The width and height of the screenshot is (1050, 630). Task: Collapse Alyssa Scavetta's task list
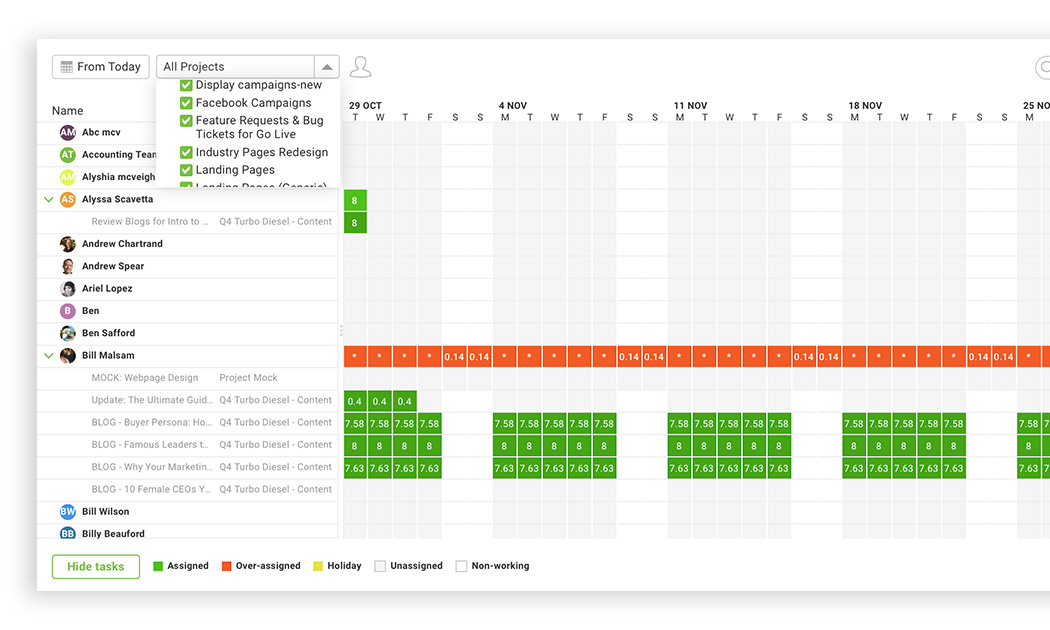pyautogui.click(x=48, y=199)
